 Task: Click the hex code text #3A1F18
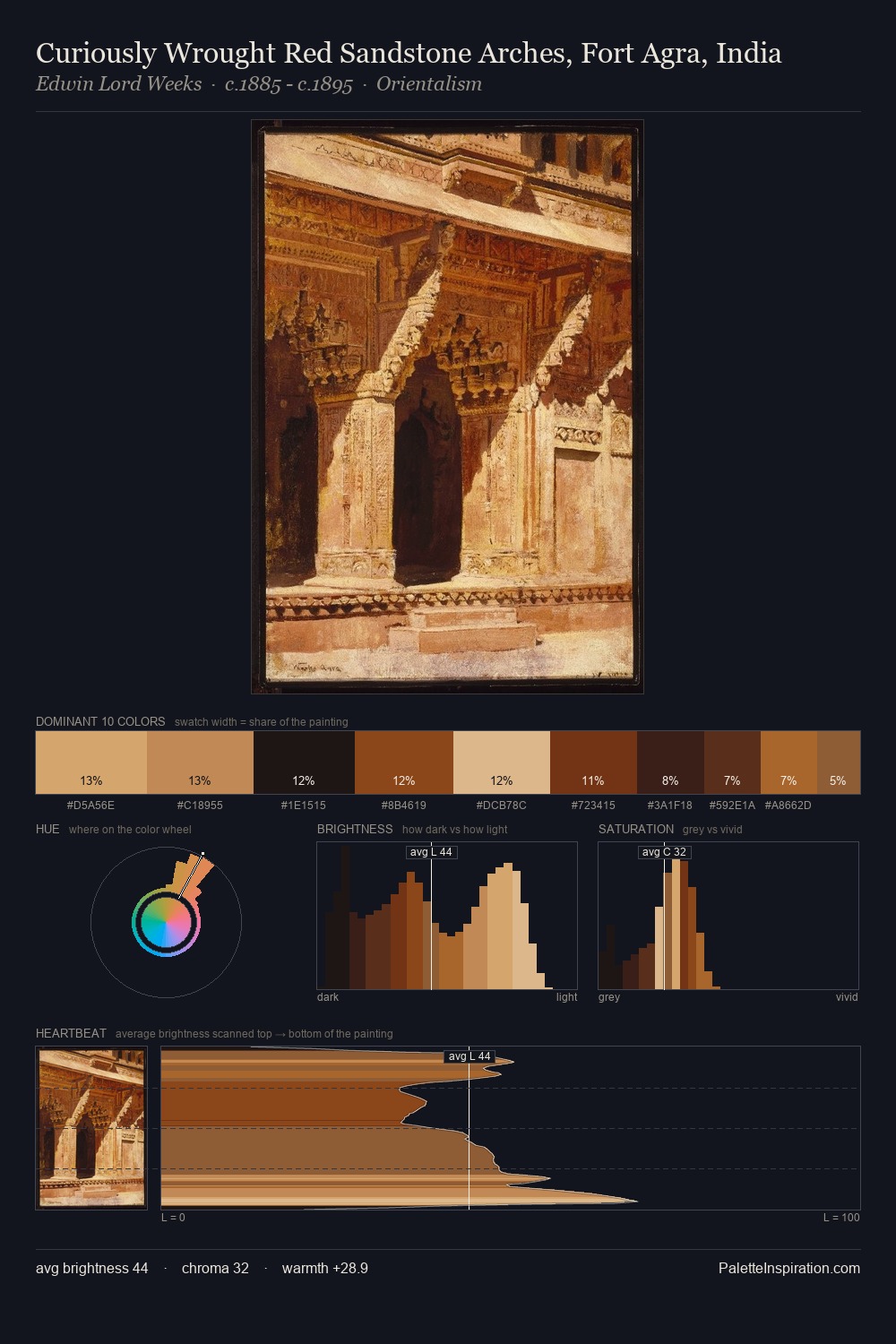tap(670, 806)
